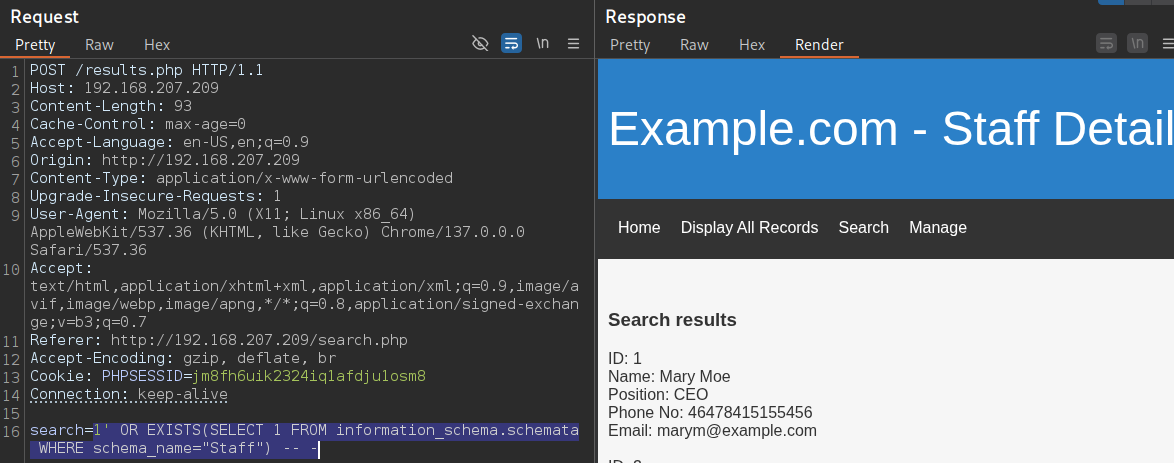Open Response panel hamburger options menu
The image size is (1174, 463).
(1168, 43)
